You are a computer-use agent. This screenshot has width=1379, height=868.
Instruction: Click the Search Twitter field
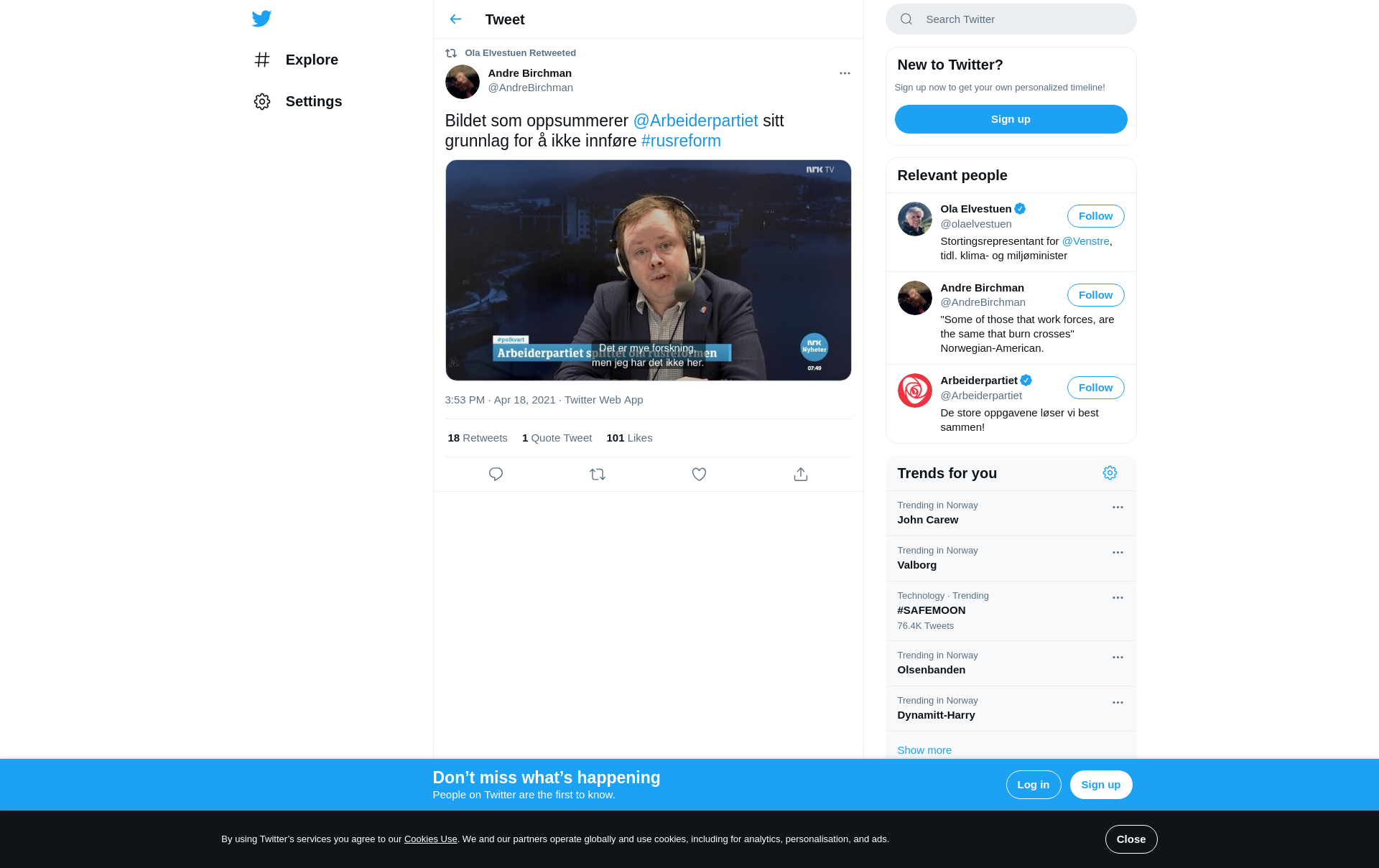point(1011,19)
